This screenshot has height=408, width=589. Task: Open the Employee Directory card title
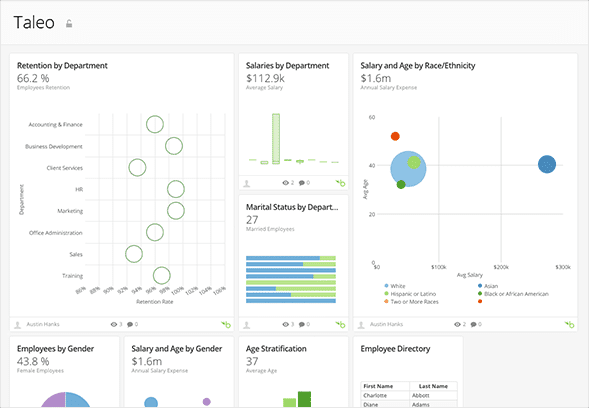coord(395,349)
